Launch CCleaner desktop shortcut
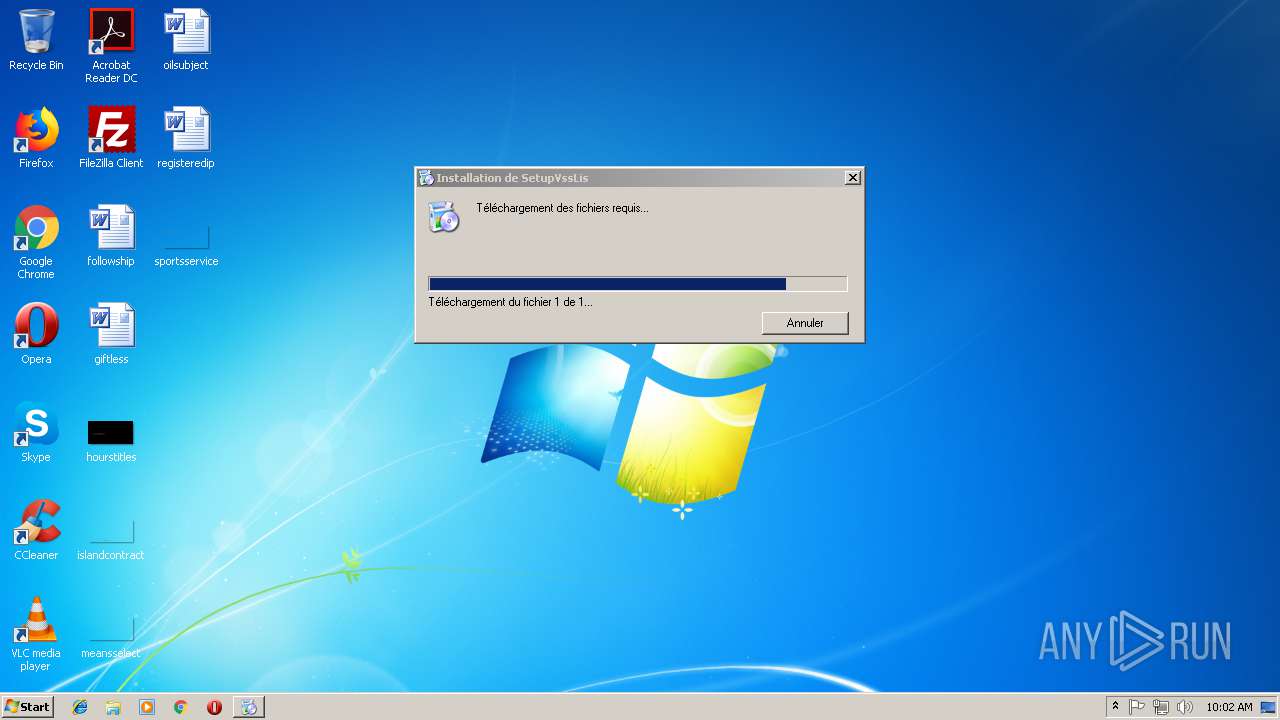Viewport: 1280px width, 720px height. pos(36,530)
